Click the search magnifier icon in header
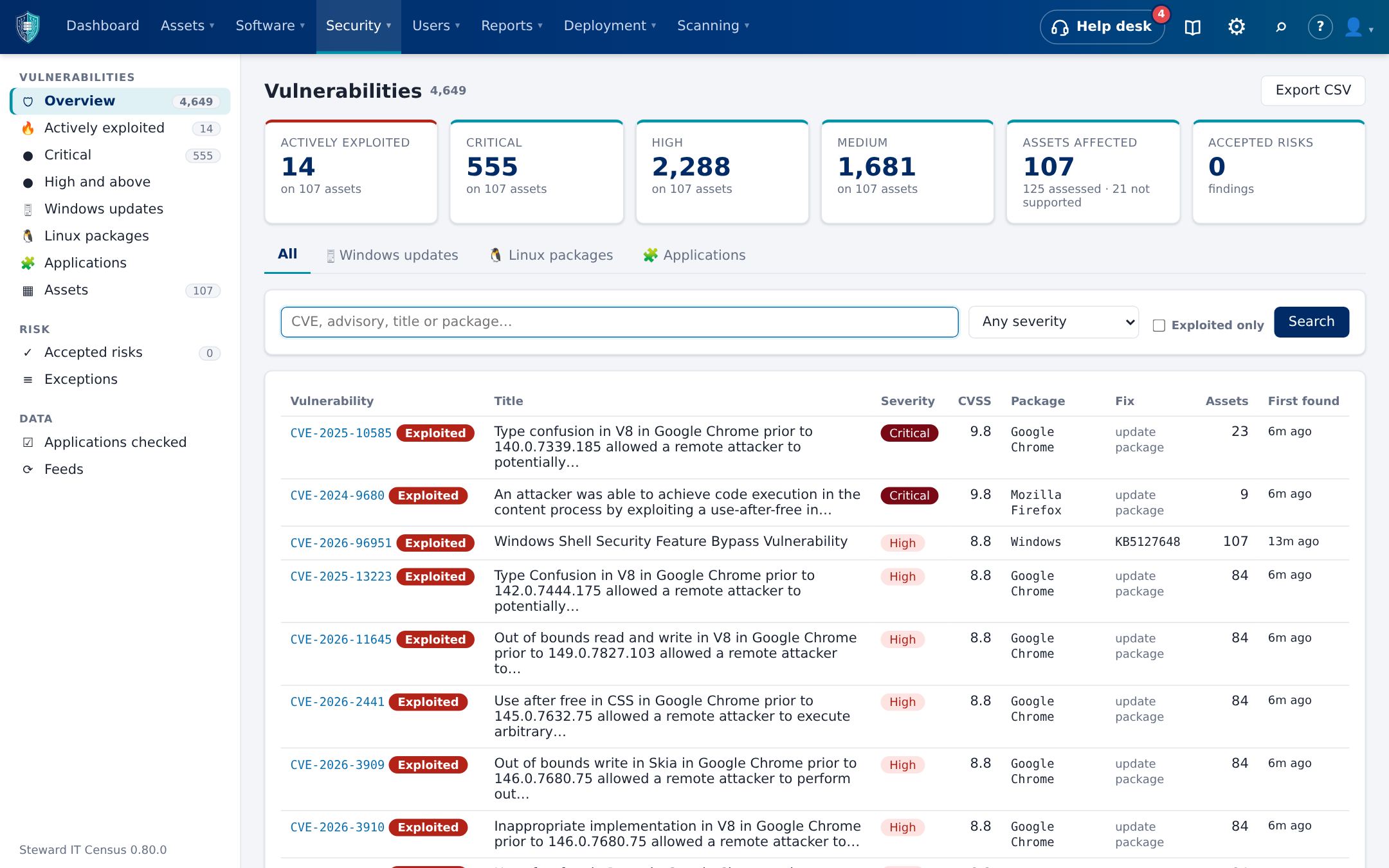1389x868 pixels. pos(1281,27)
